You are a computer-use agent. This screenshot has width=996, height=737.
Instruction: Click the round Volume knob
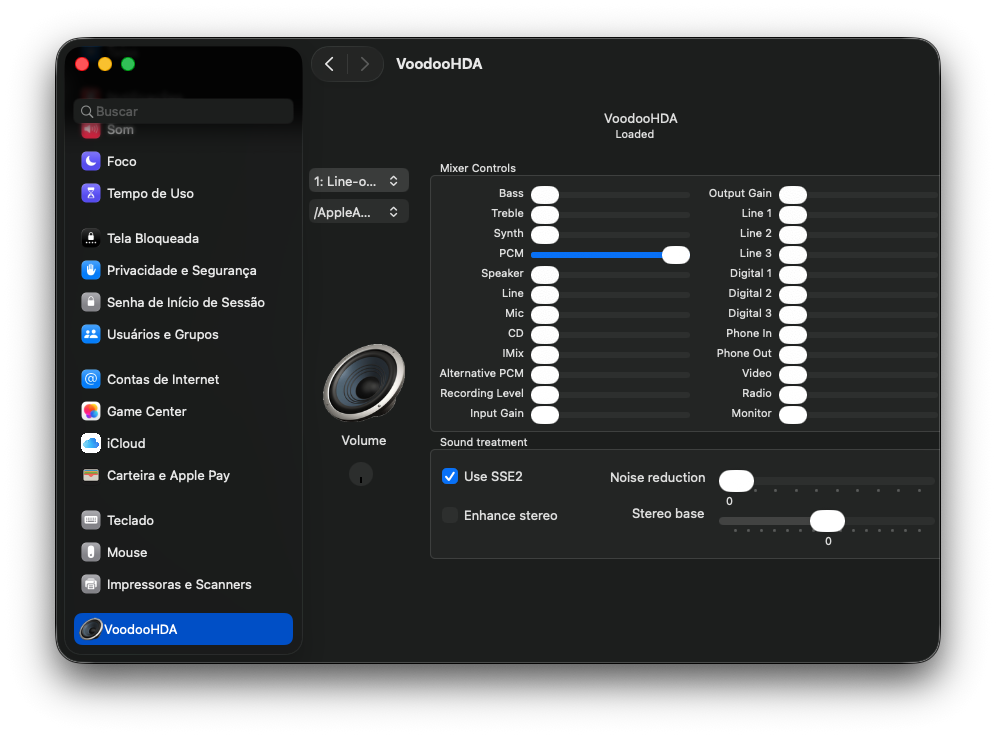coord(361,474)
